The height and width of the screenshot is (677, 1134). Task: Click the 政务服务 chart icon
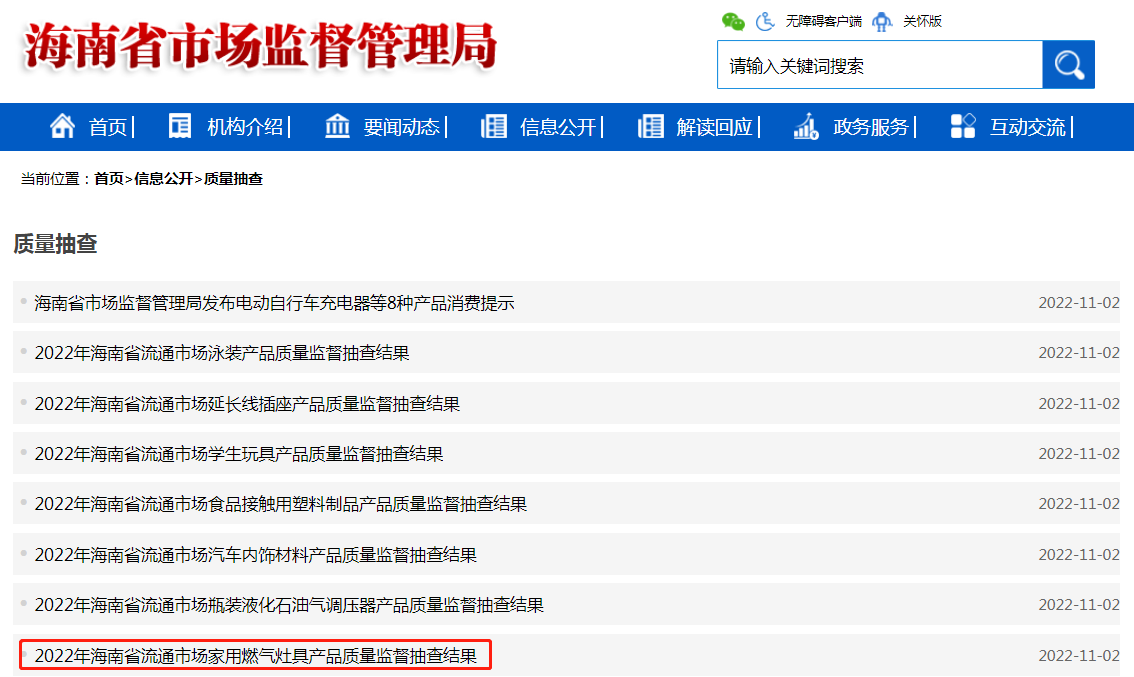point(806,126)
